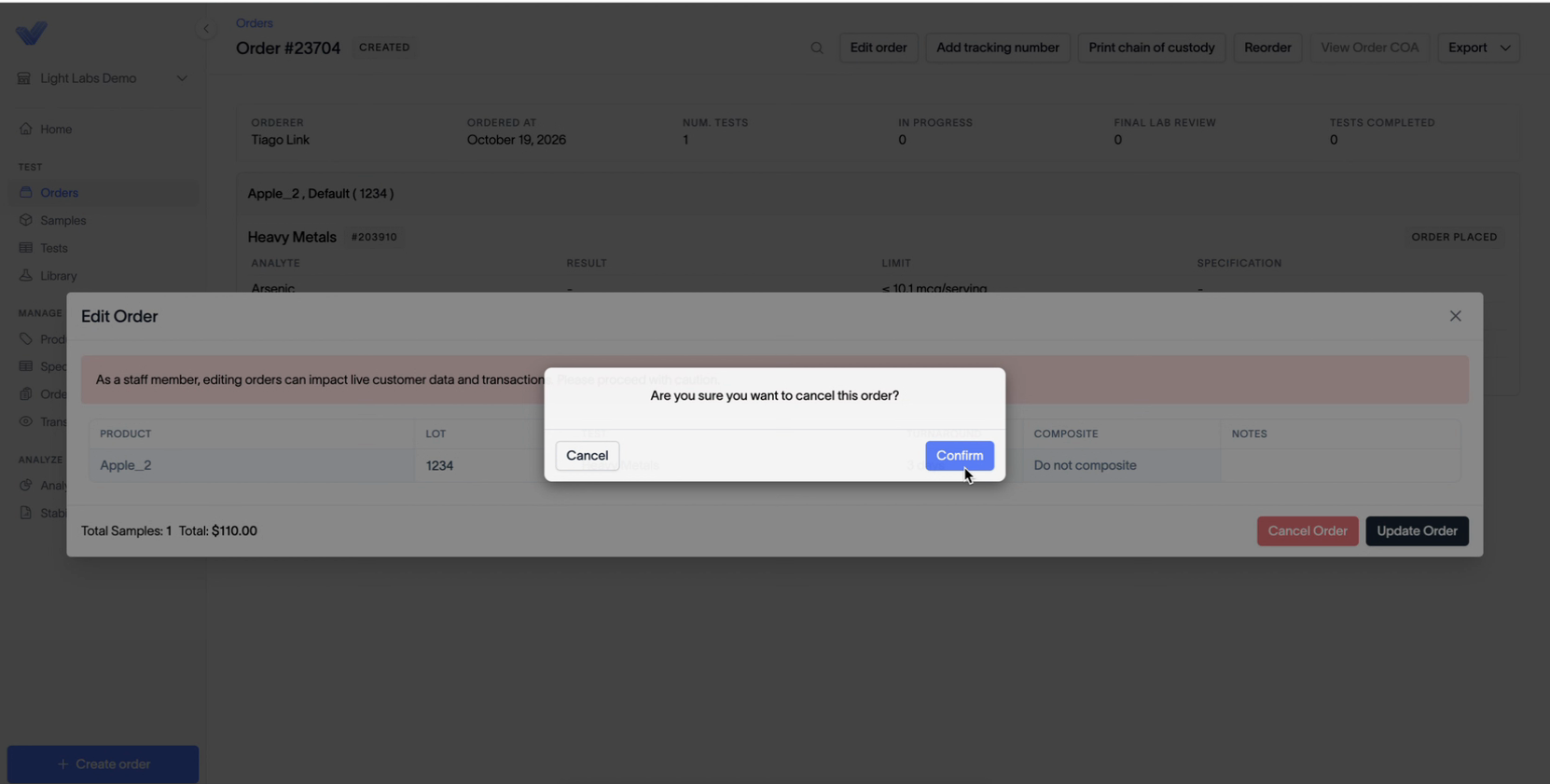The height and width of the screenshot is (784, 1550).
Task: Click the Tests table icon
Action: (x=25, y=248)
